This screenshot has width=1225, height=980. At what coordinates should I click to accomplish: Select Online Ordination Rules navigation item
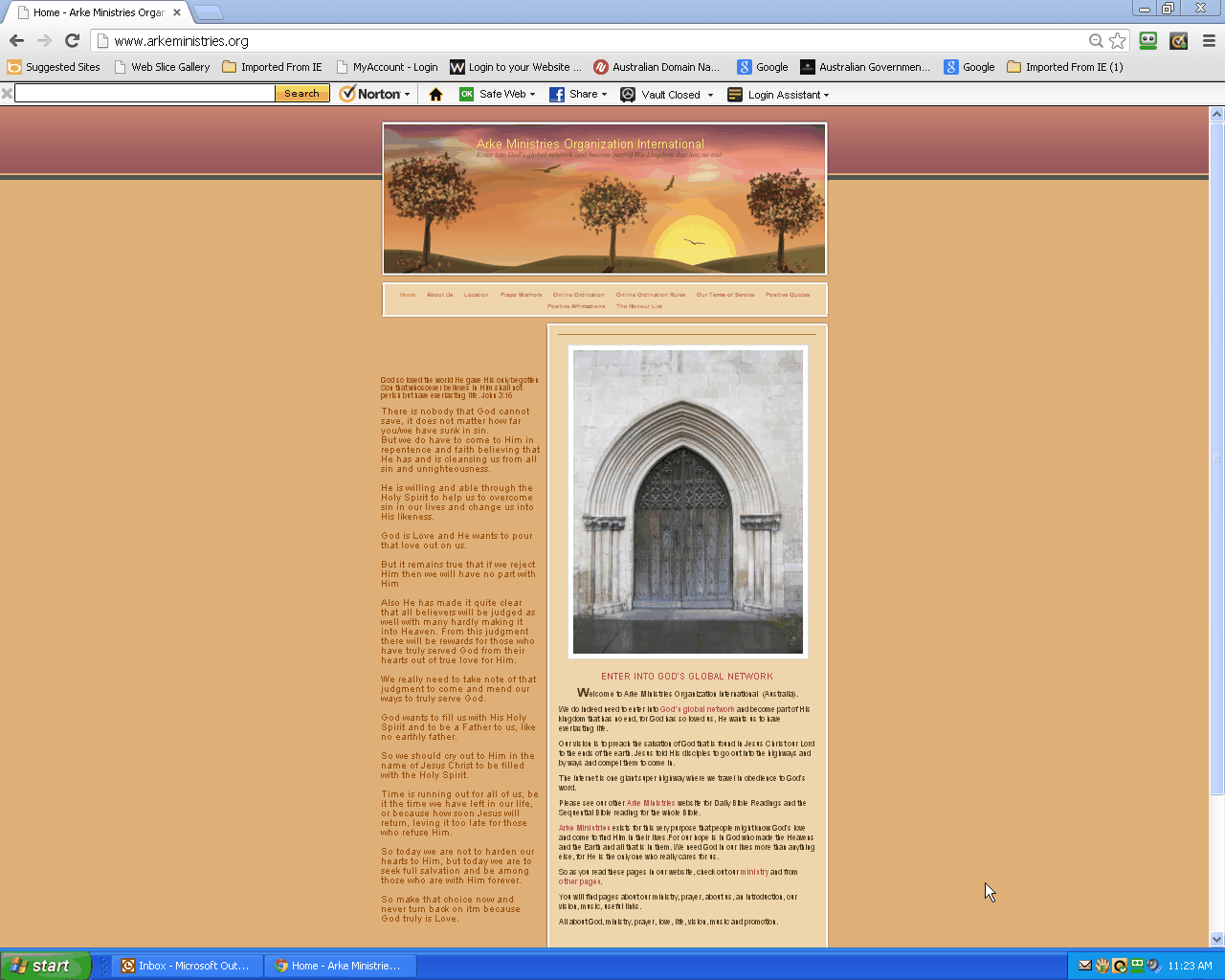[651, 295]
